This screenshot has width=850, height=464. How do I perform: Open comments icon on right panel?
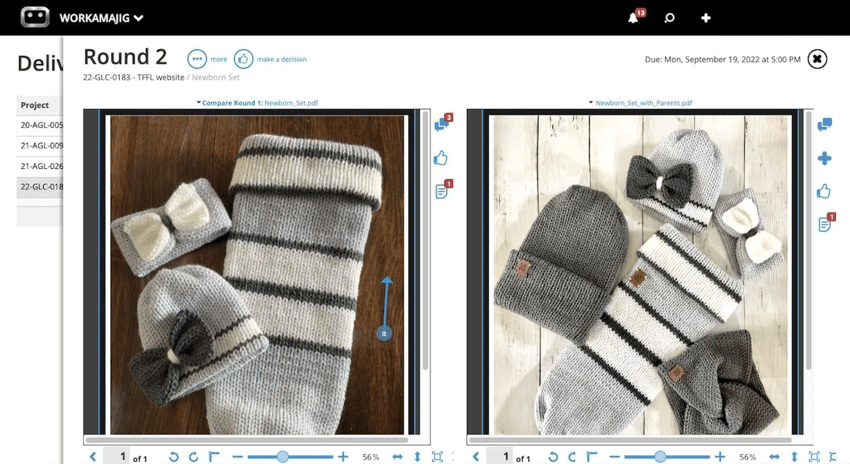click(x=824, y=125)
